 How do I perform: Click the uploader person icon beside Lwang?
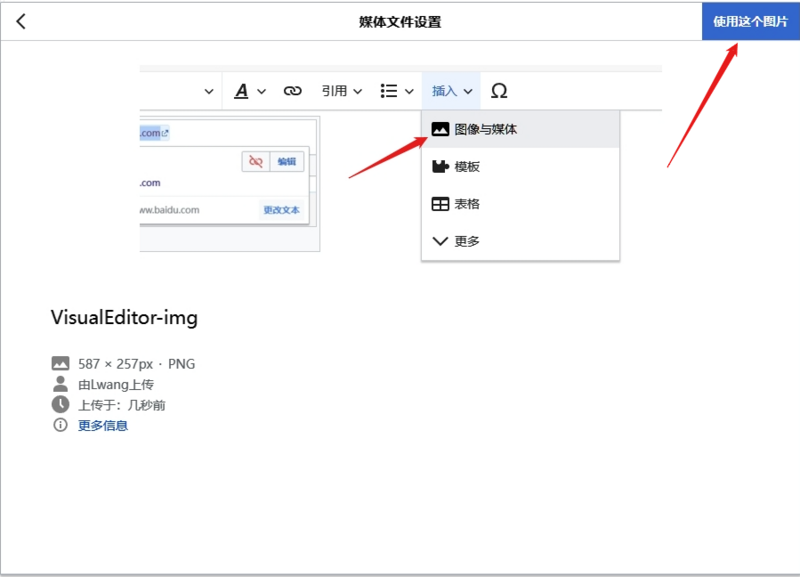click(58, 384)
